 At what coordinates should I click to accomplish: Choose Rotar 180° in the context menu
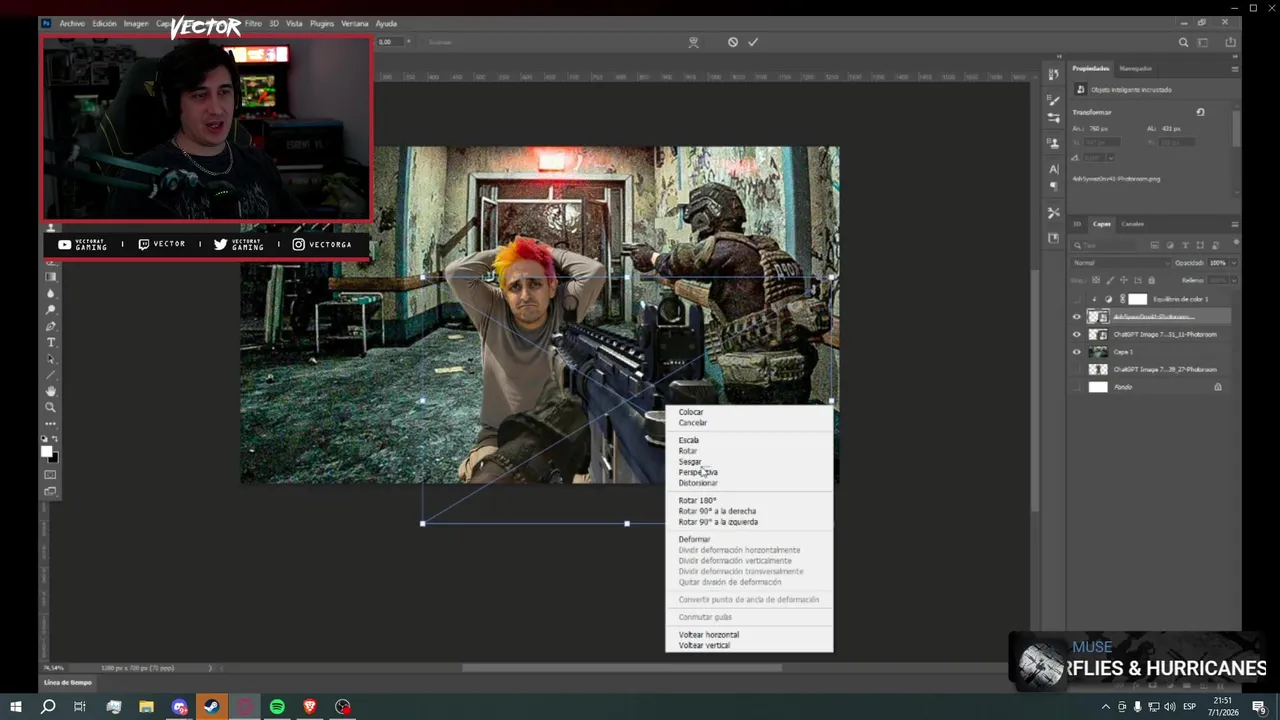pos(697,500)
